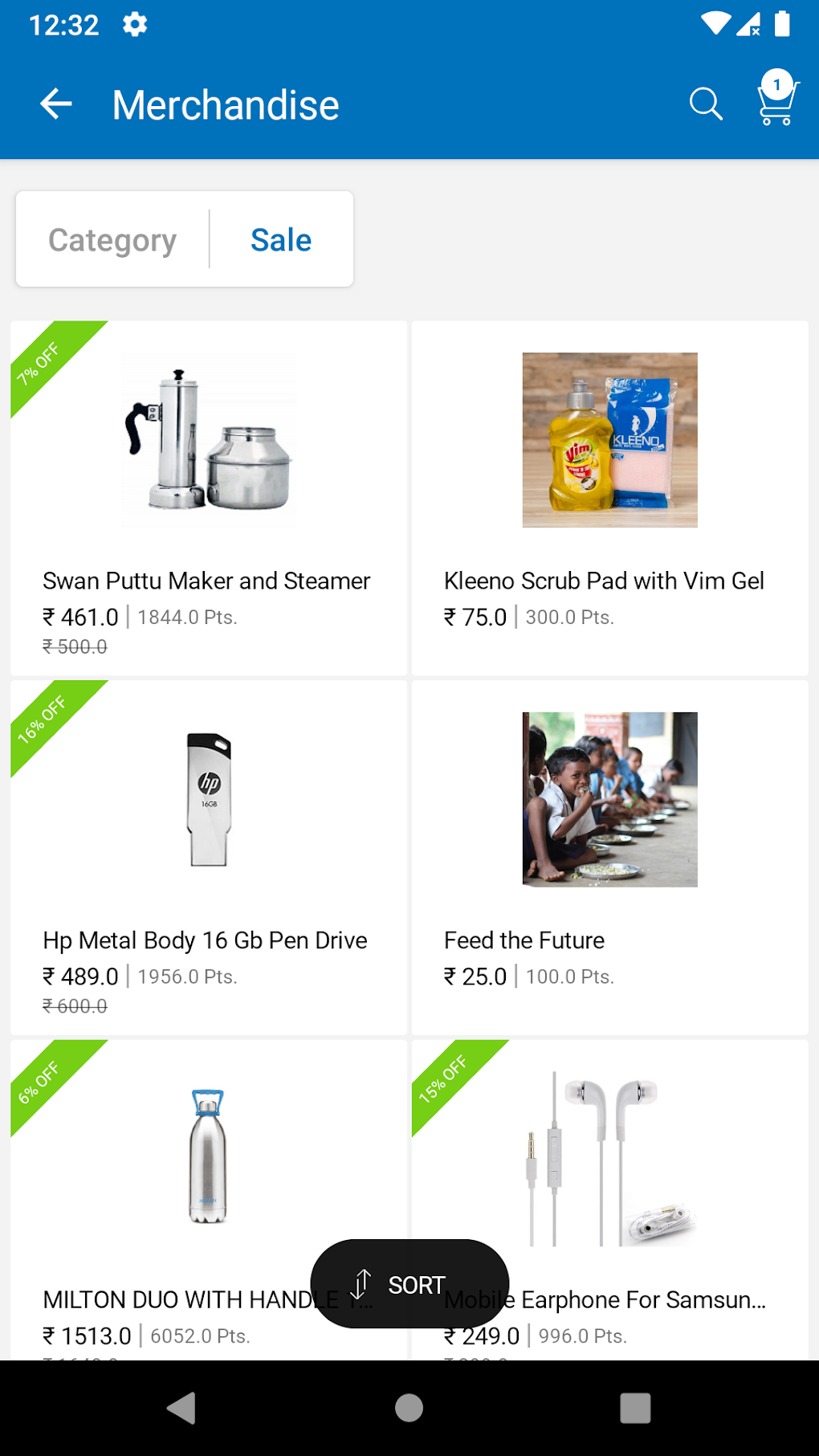Open the SORT button

(x=409, y=1284)
